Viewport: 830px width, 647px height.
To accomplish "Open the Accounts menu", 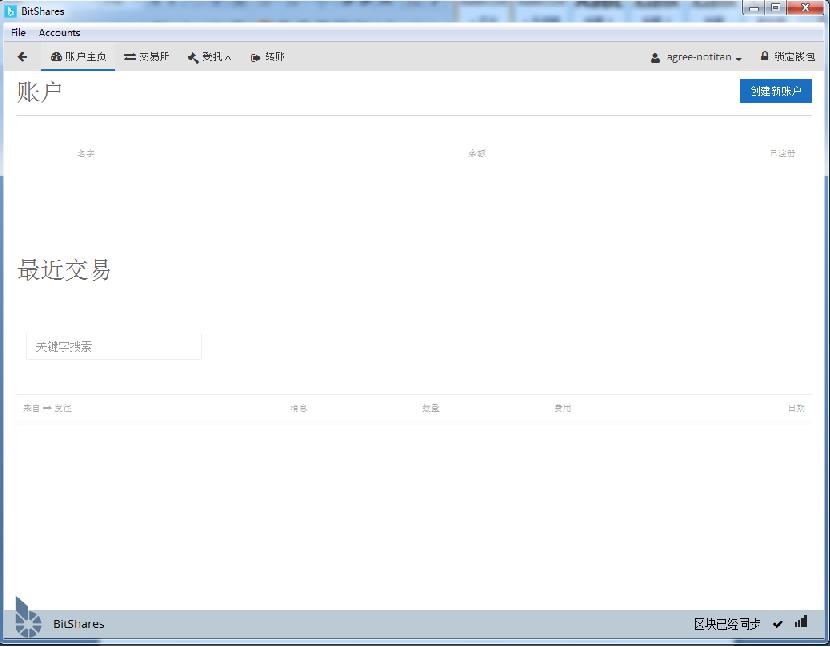I will click(59, 33).
